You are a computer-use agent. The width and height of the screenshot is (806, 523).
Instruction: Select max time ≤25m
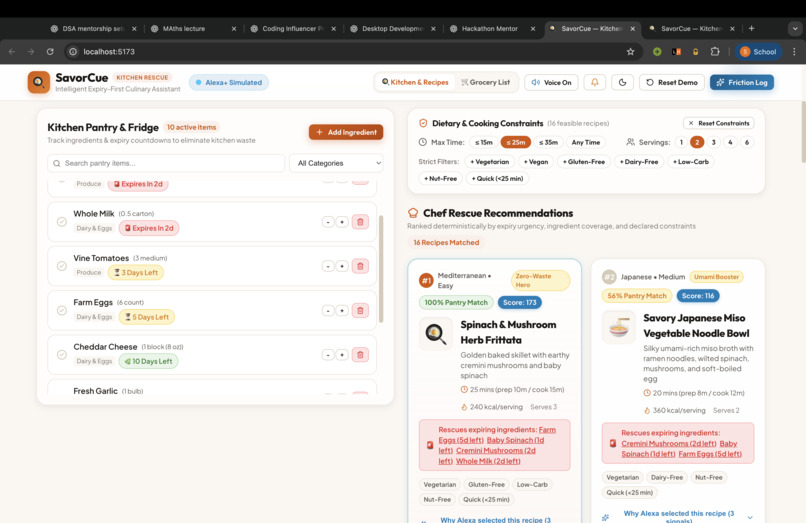click(x=516, y=142)
